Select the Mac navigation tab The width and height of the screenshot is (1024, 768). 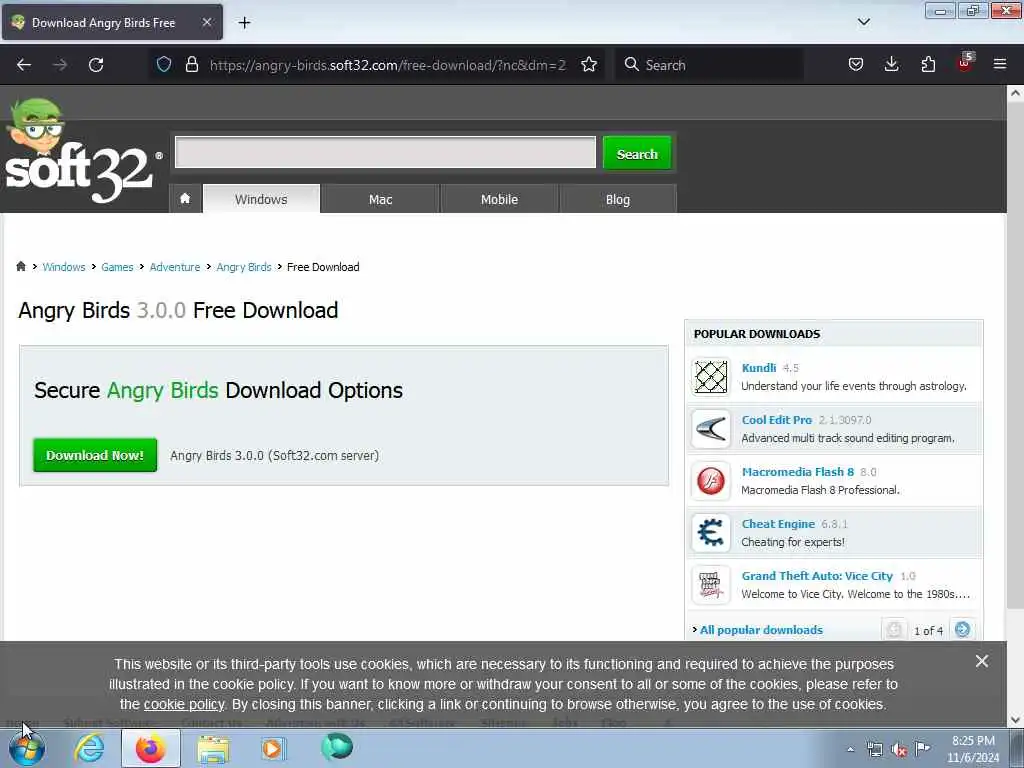tap(380, 199)
